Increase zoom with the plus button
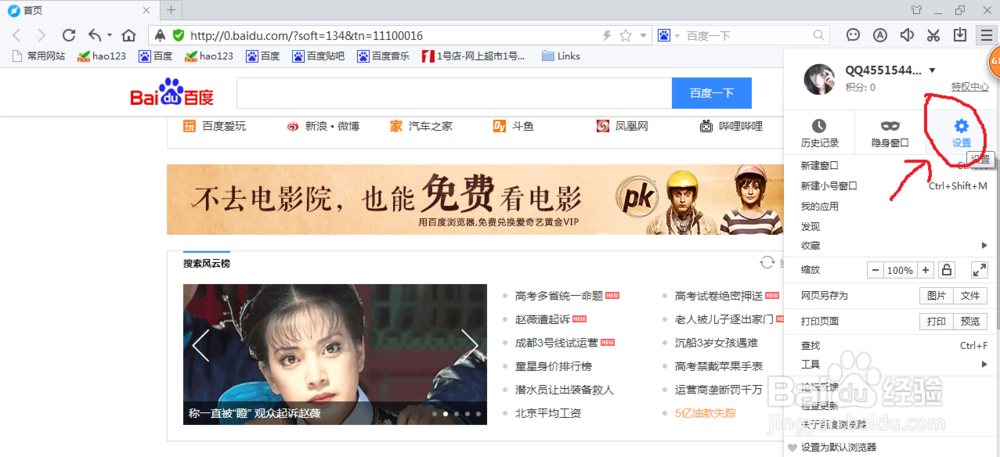 [925, 270]
